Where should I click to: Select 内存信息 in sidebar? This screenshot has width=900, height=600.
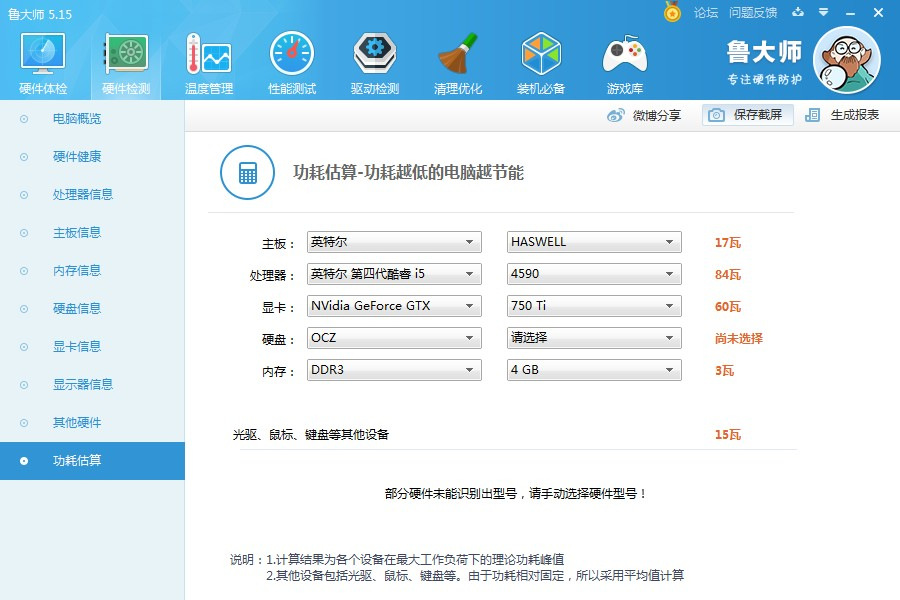92,270
